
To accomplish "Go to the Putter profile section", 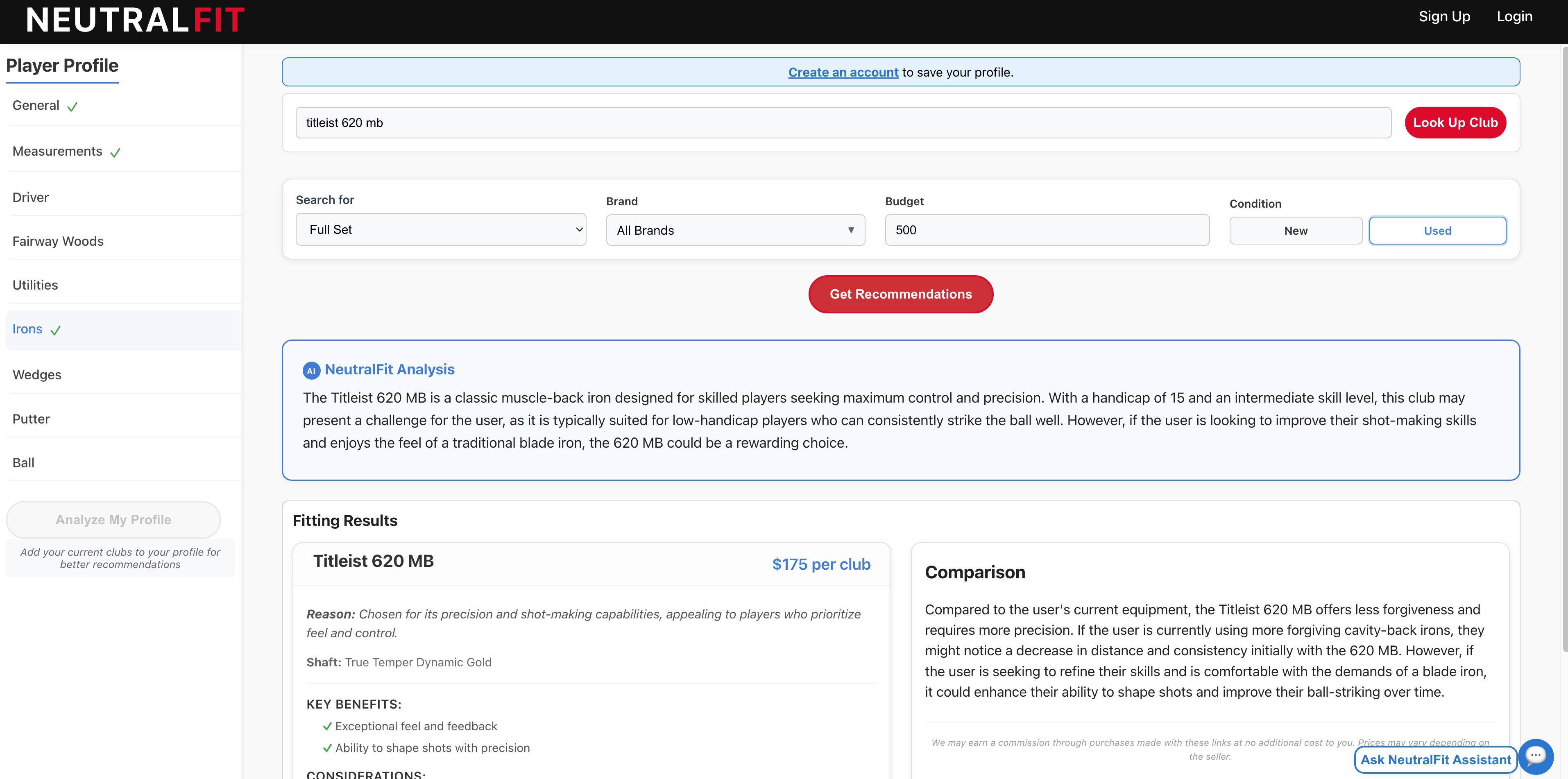I will coord(31,419).
